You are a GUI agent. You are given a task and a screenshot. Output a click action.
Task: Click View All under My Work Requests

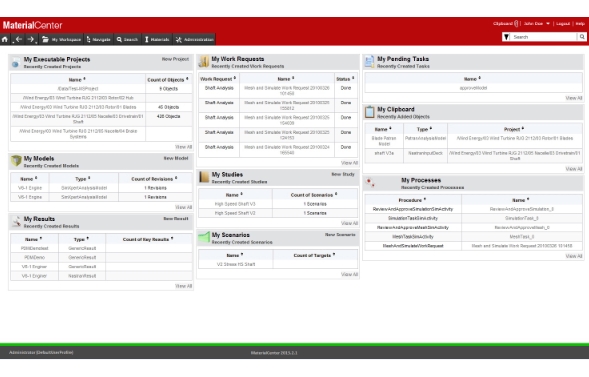349,163
